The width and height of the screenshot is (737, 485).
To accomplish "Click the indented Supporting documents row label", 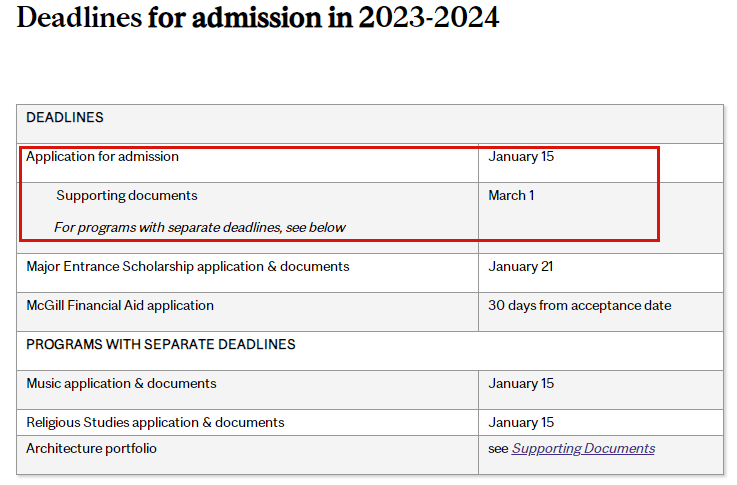I will (126, 196).
